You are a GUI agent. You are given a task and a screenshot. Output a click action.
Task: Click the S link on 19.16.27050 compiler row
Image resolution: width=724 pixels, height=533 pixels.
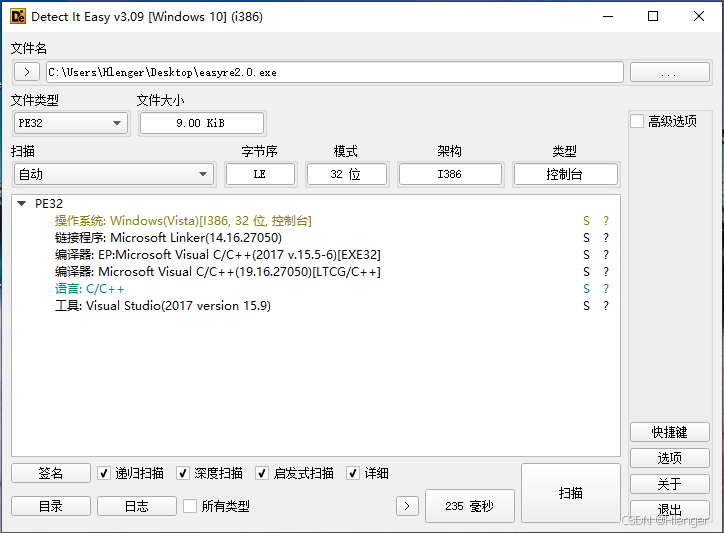tap(586, 272)
